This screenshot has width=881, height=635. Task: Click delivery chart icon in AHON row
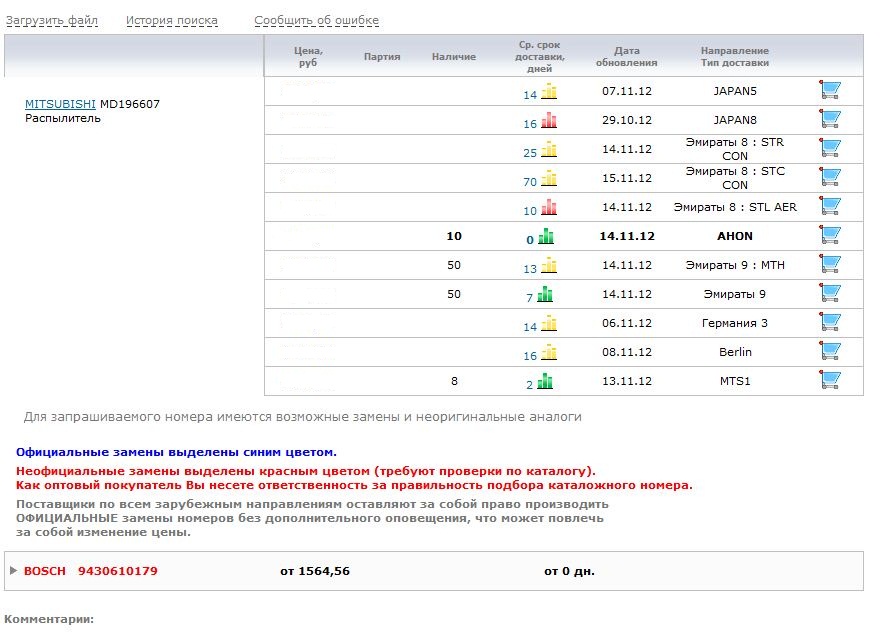pos(545,237)
